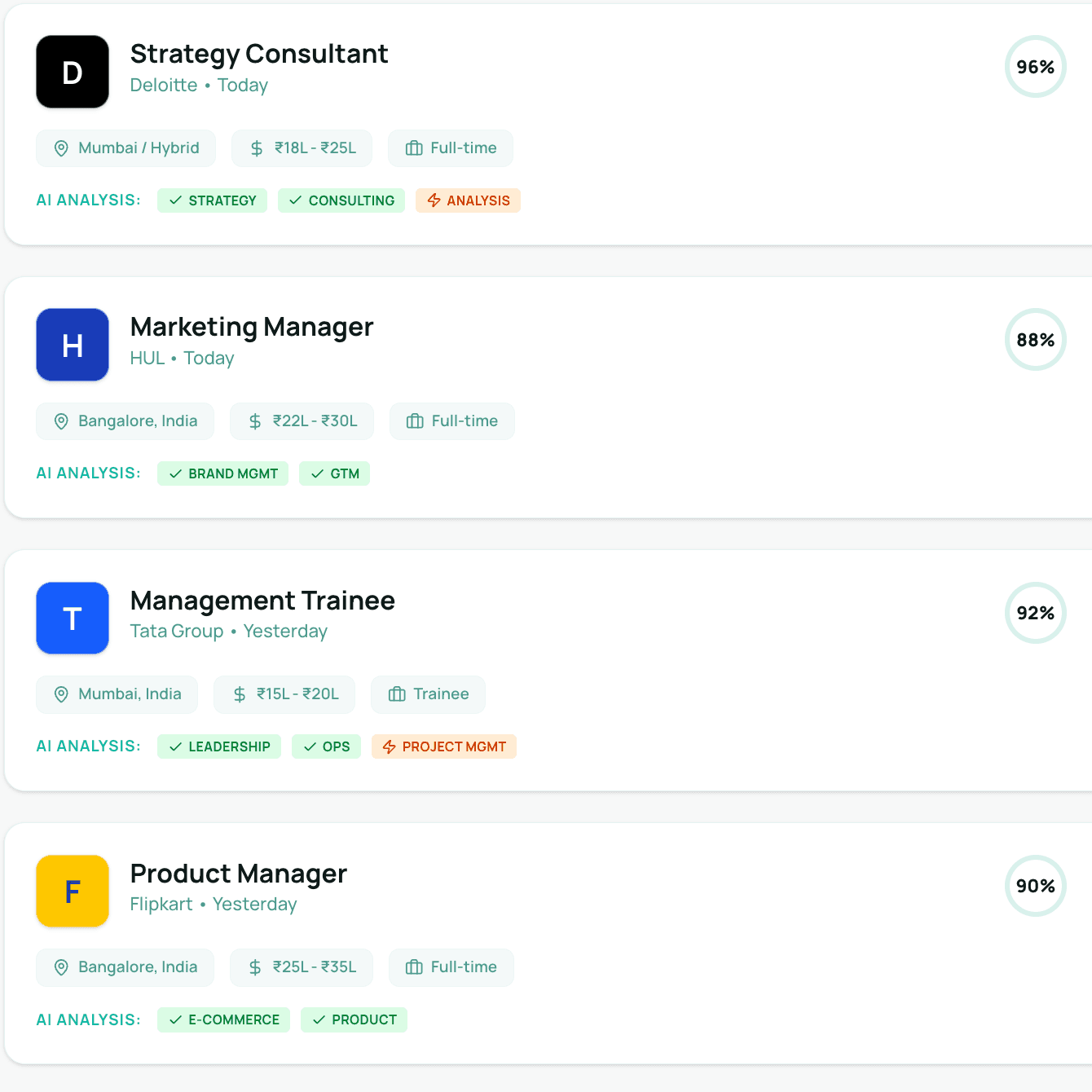Click the 96% match score ring
This screenshot has width=1092, height=1092.
[1035, 67]
